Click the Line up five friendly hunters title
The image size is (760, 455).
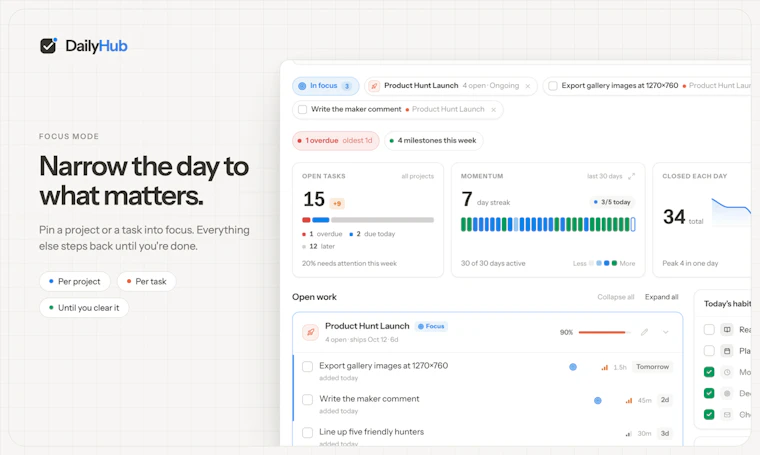(371, 432)
